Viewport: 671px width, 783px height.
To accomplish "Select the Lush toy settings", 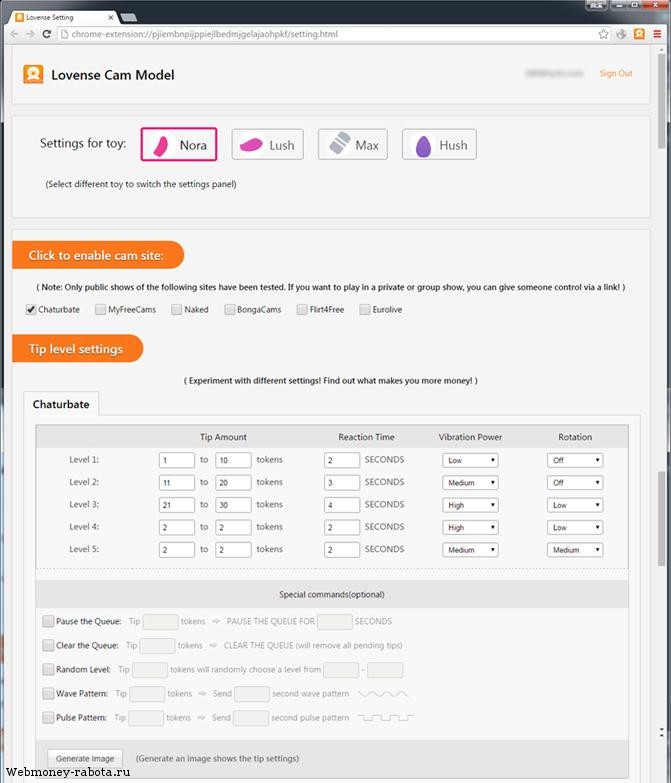I will point(268,144).
